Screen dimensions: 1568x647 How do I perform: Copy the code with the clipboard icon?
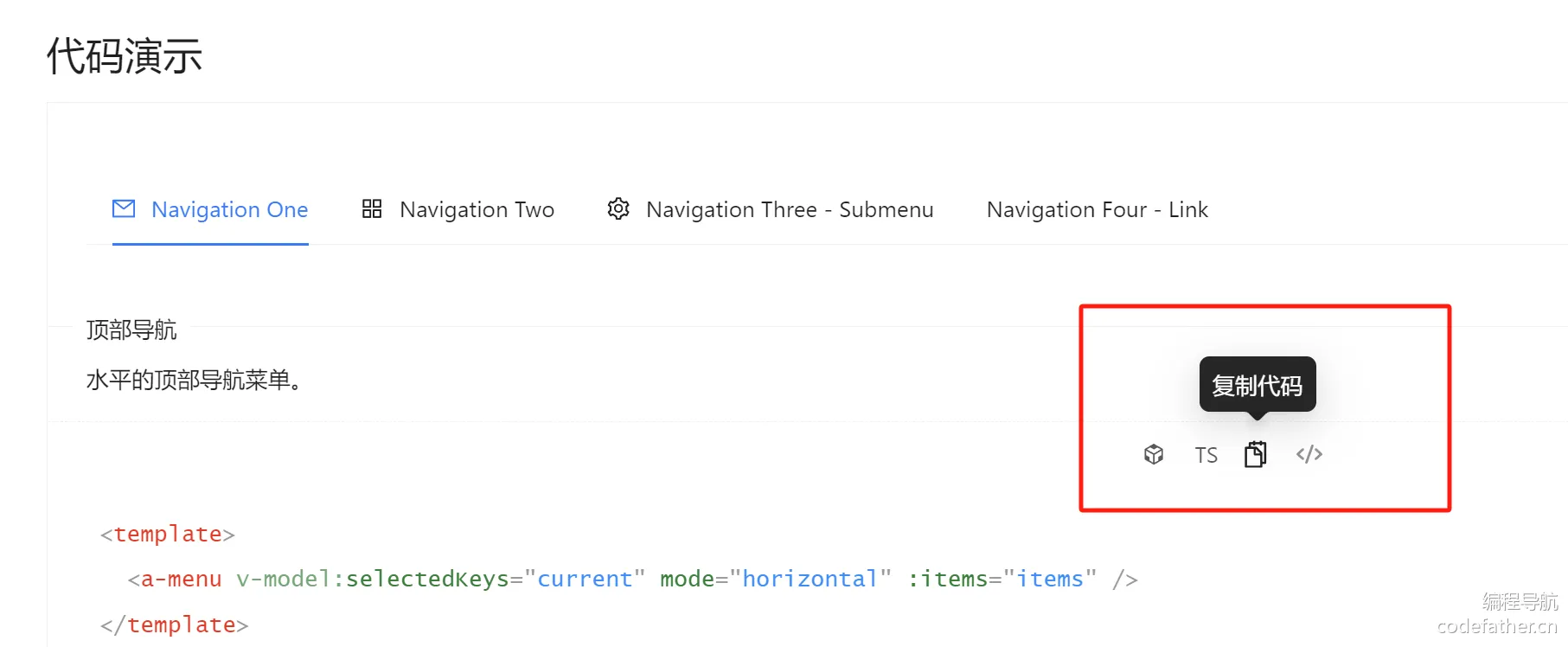pos(1256,454)
